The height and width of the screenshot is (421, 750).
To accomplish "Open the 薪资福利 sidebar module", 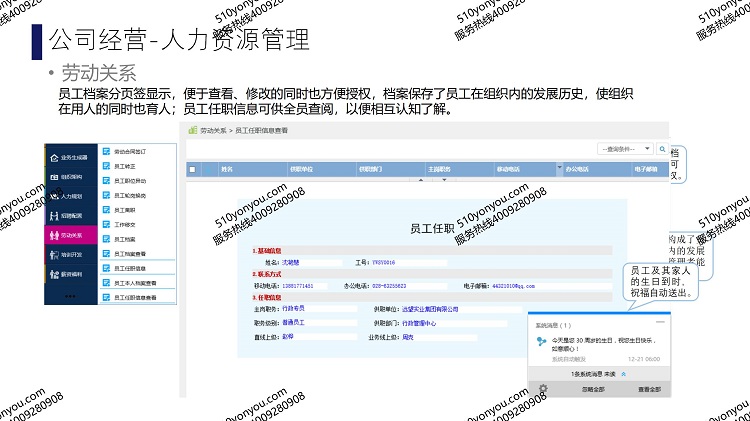I will point(72,273).
